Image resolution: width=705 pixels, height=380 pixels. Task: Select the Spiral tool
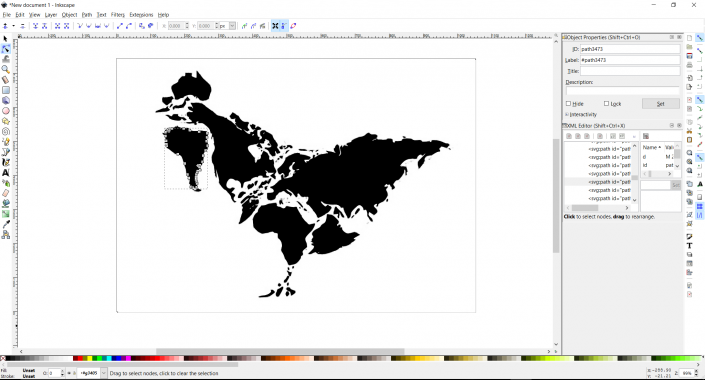(x=5, y=131)
